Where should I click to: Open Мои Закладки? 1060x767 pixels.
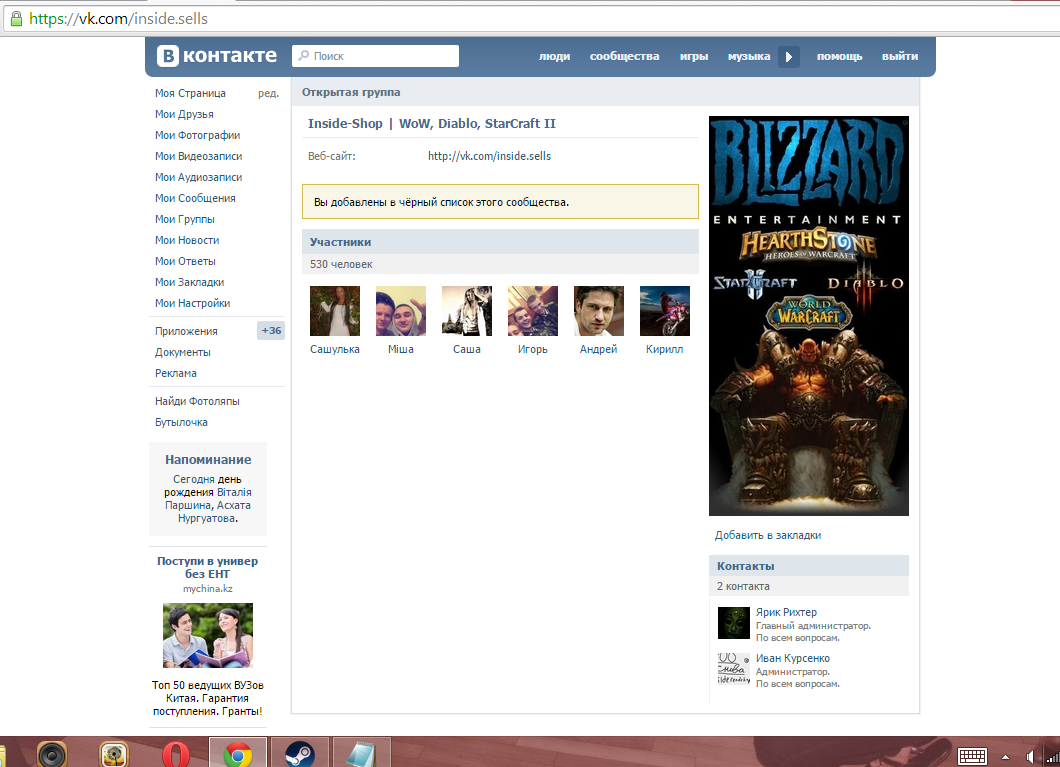point(189,282)
